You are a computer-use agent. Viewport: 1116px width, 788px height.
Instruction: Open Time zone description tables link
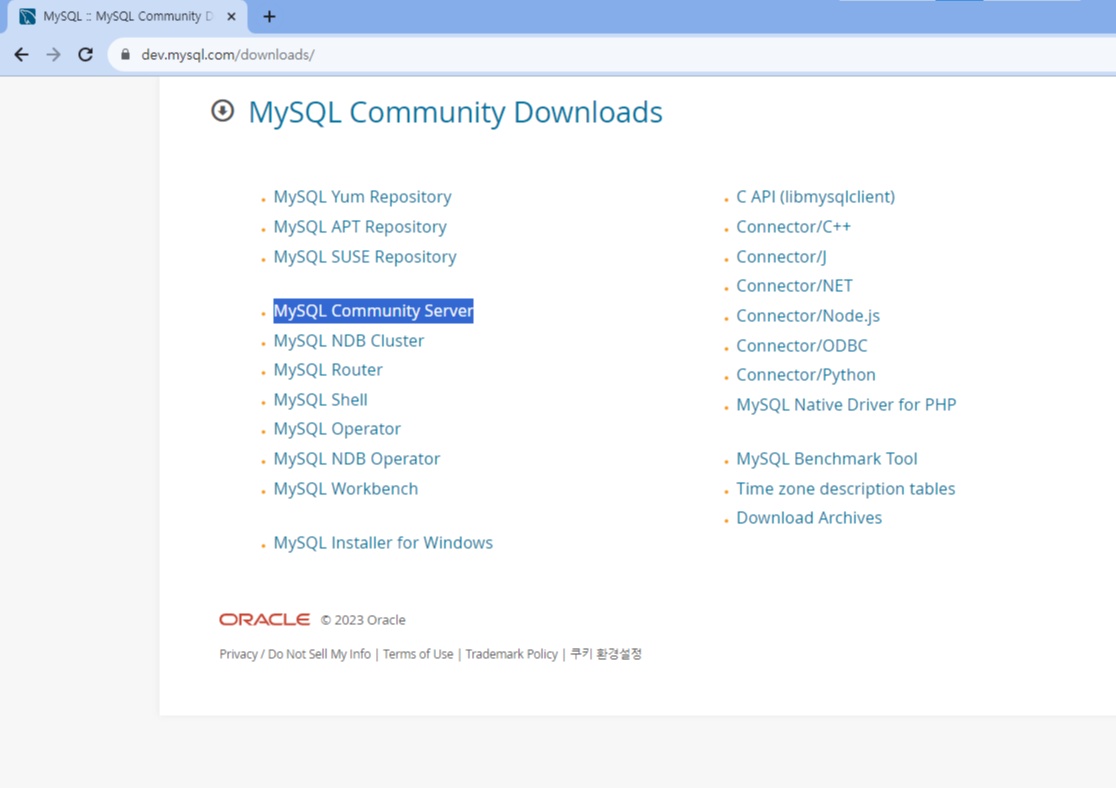846,488
